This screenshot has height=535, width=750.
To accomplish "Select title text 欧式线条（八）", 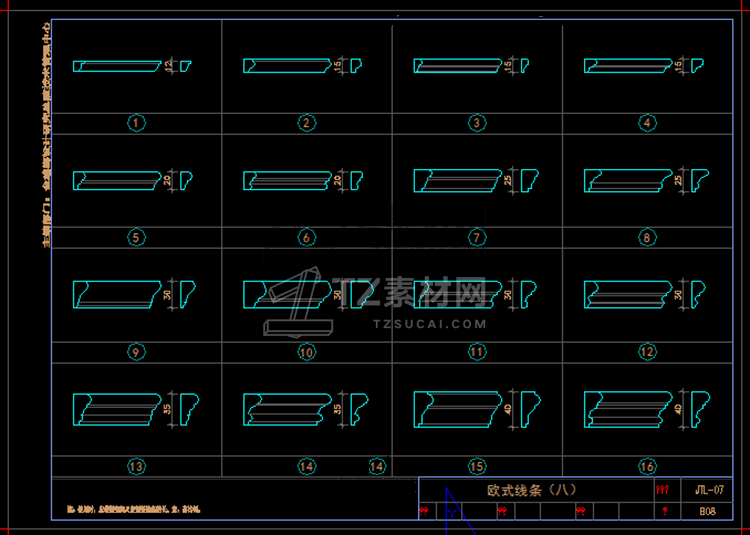I will (531, 490).
